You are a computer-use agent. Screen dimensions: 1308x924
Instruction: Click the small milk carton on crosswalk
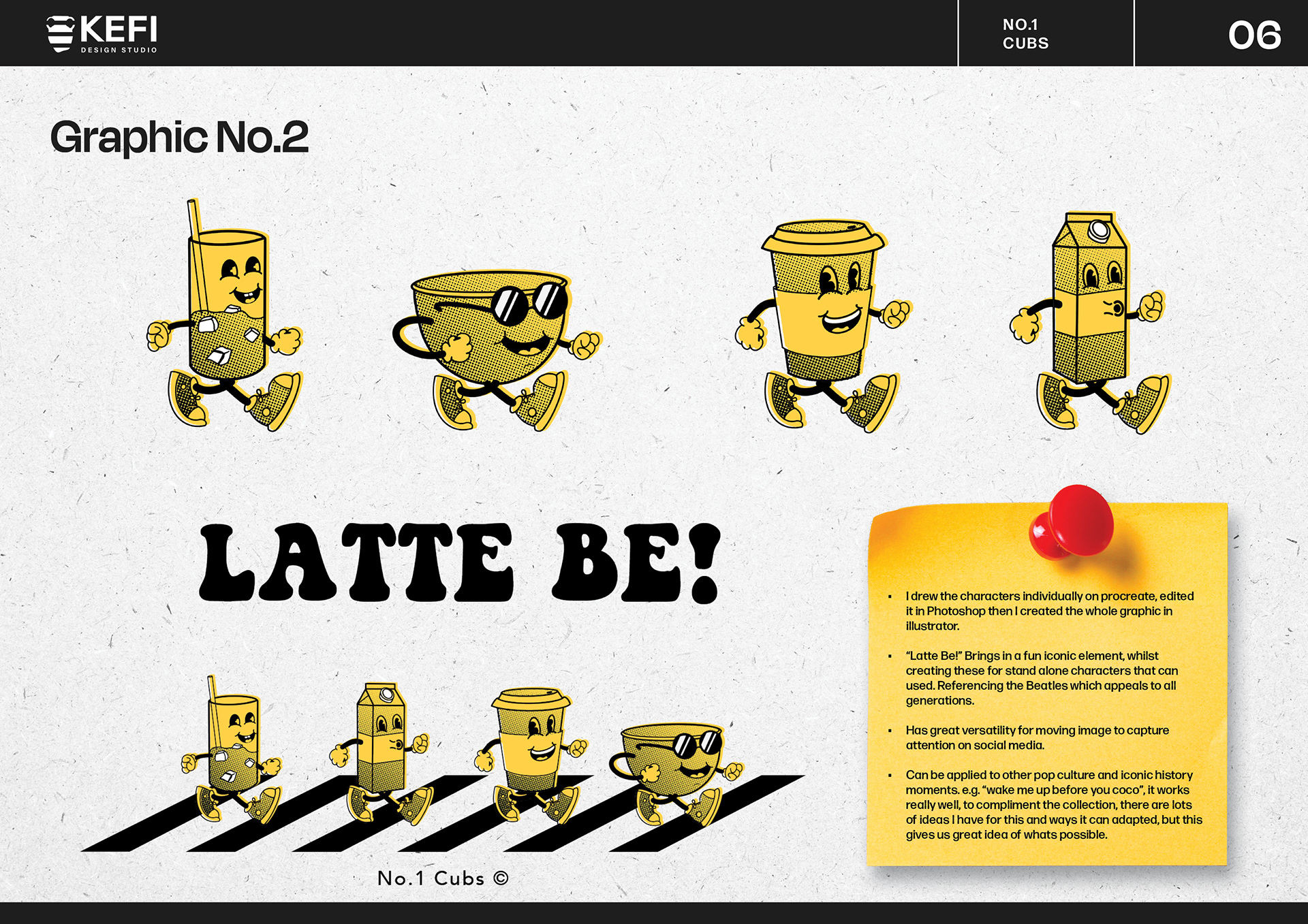click(380, 754)
